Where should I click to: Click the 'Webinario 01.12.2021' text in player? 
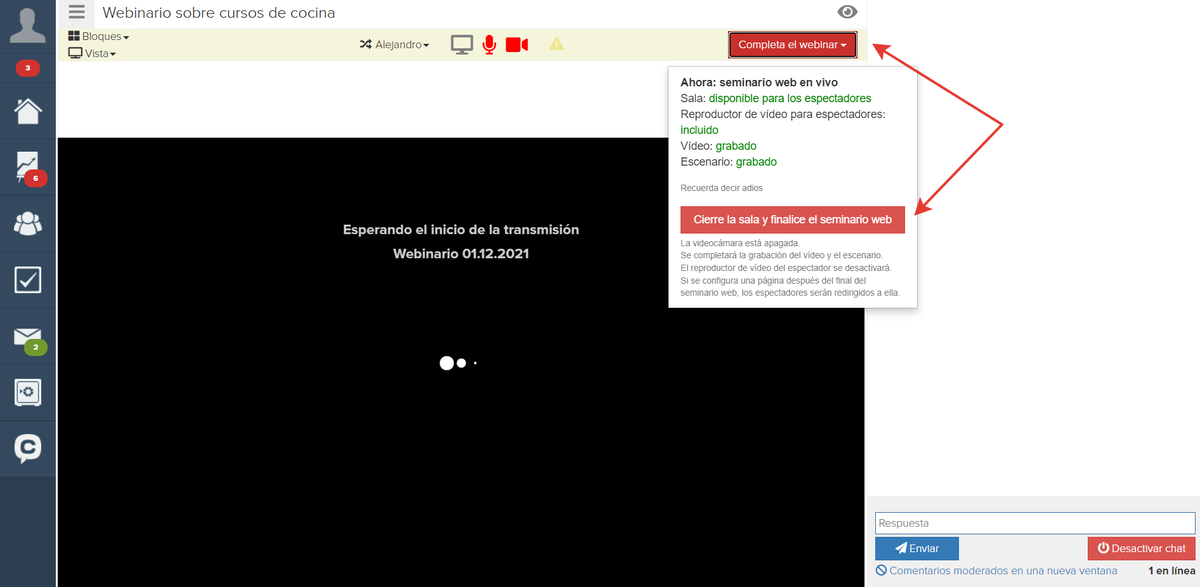click(461, 254)
